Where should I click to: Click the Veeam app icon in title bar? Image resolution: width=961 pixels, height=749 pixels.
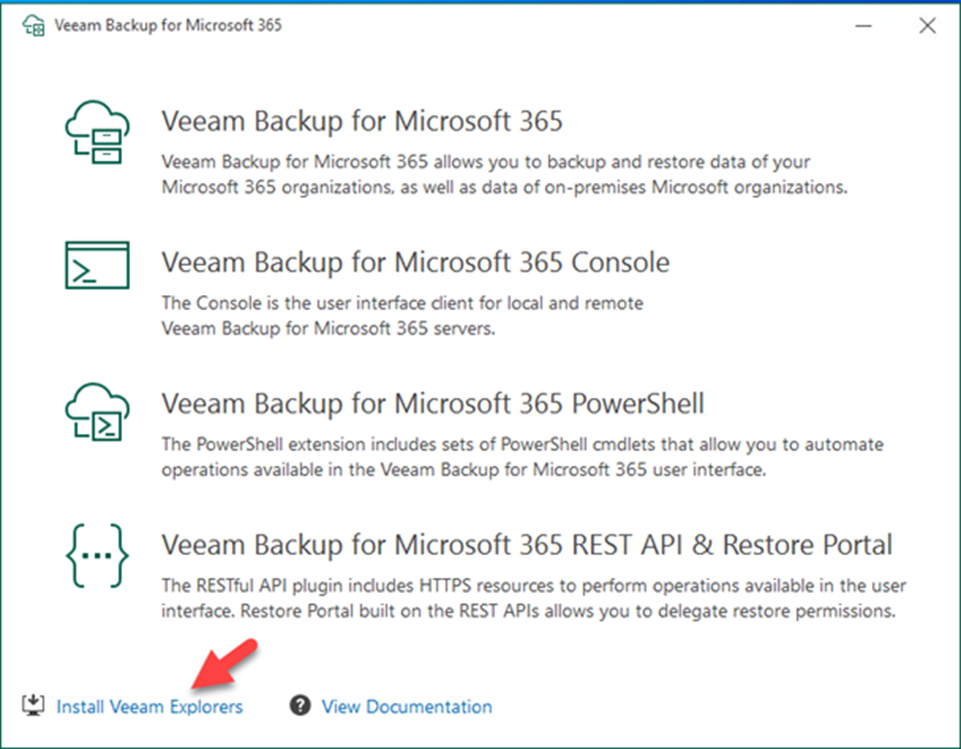point(33,25)
